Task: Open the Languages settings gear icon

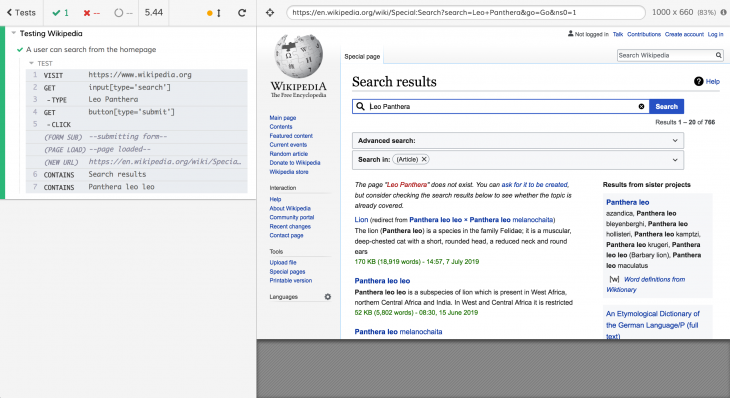Action: click(x=328, y=297)
